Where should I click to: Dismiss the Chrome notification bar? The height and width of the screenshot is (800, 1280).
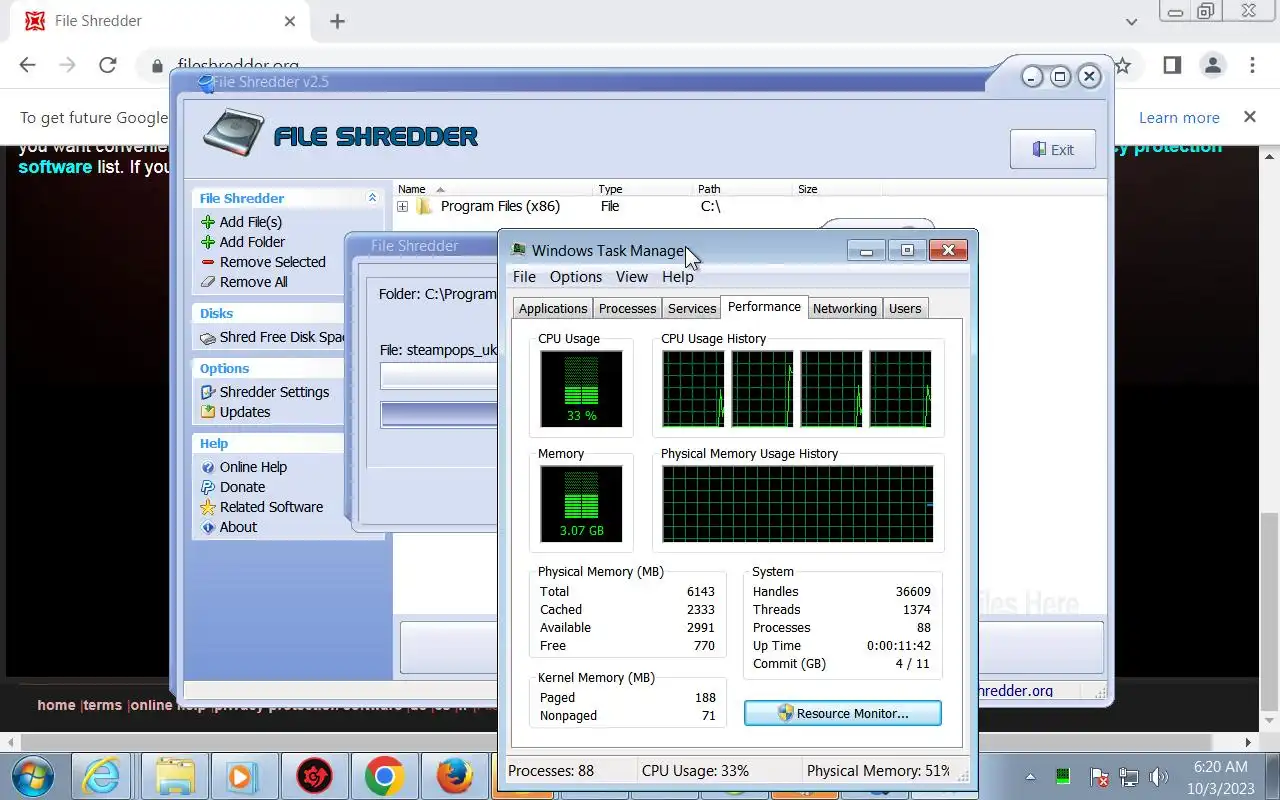[x=1249, y=117]
